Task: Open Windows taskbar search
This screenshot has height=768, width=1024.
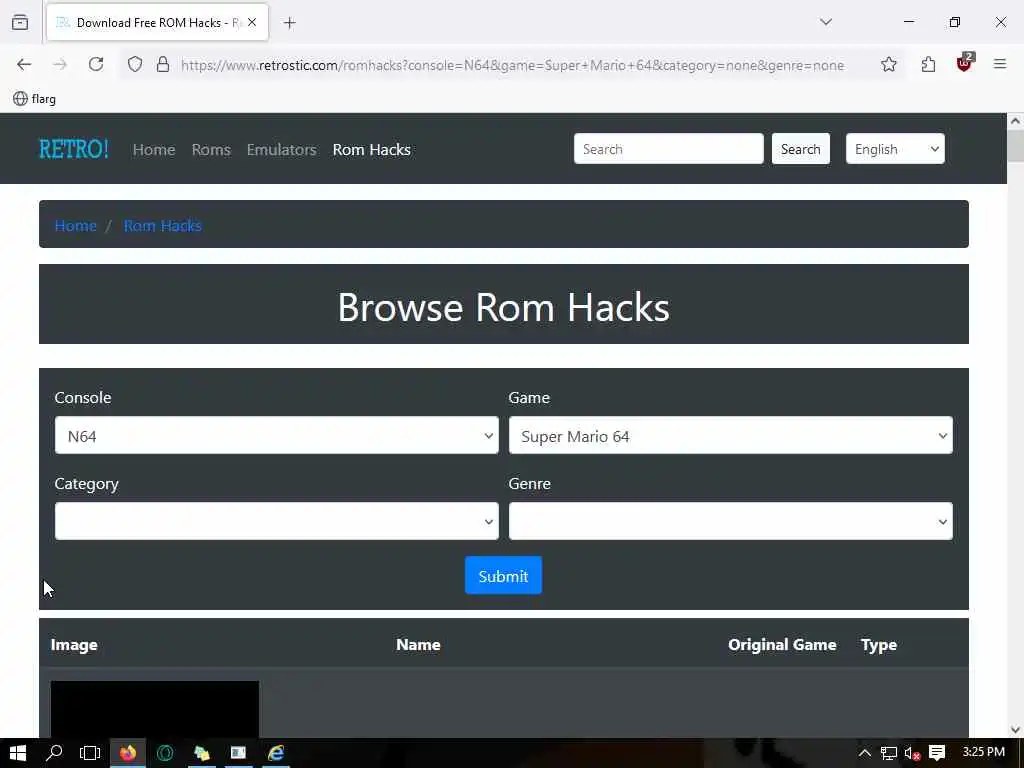Action: tap(54, 753)
